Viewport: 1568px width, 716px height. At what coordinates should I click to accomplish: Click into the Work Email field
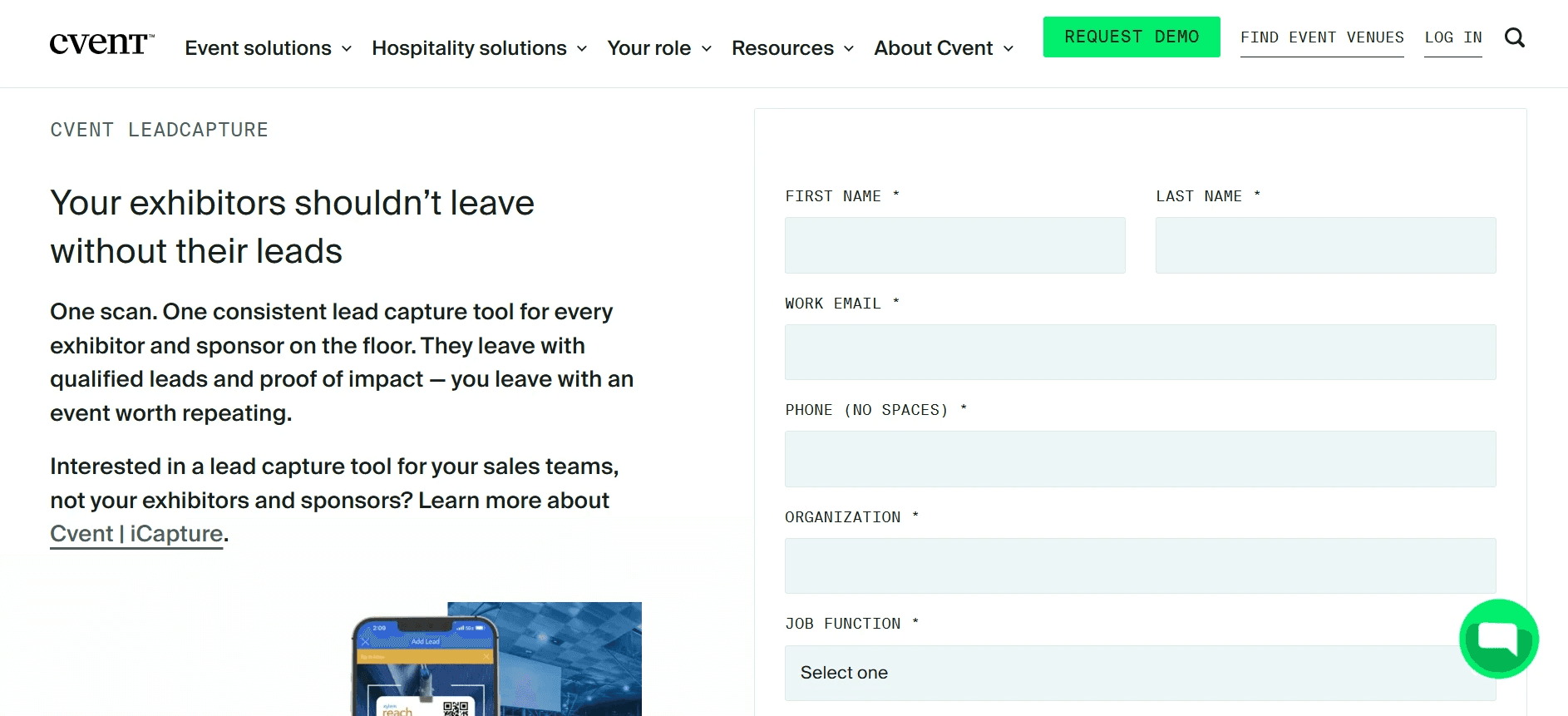click(x=1141, y=353)
